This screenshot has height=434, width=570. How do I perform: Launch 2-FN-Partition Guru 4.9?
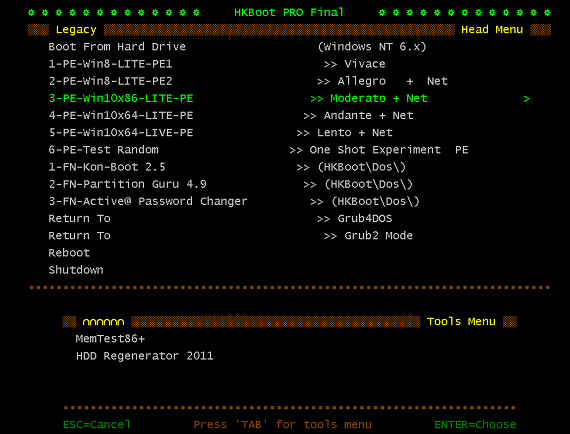point(128,184)
